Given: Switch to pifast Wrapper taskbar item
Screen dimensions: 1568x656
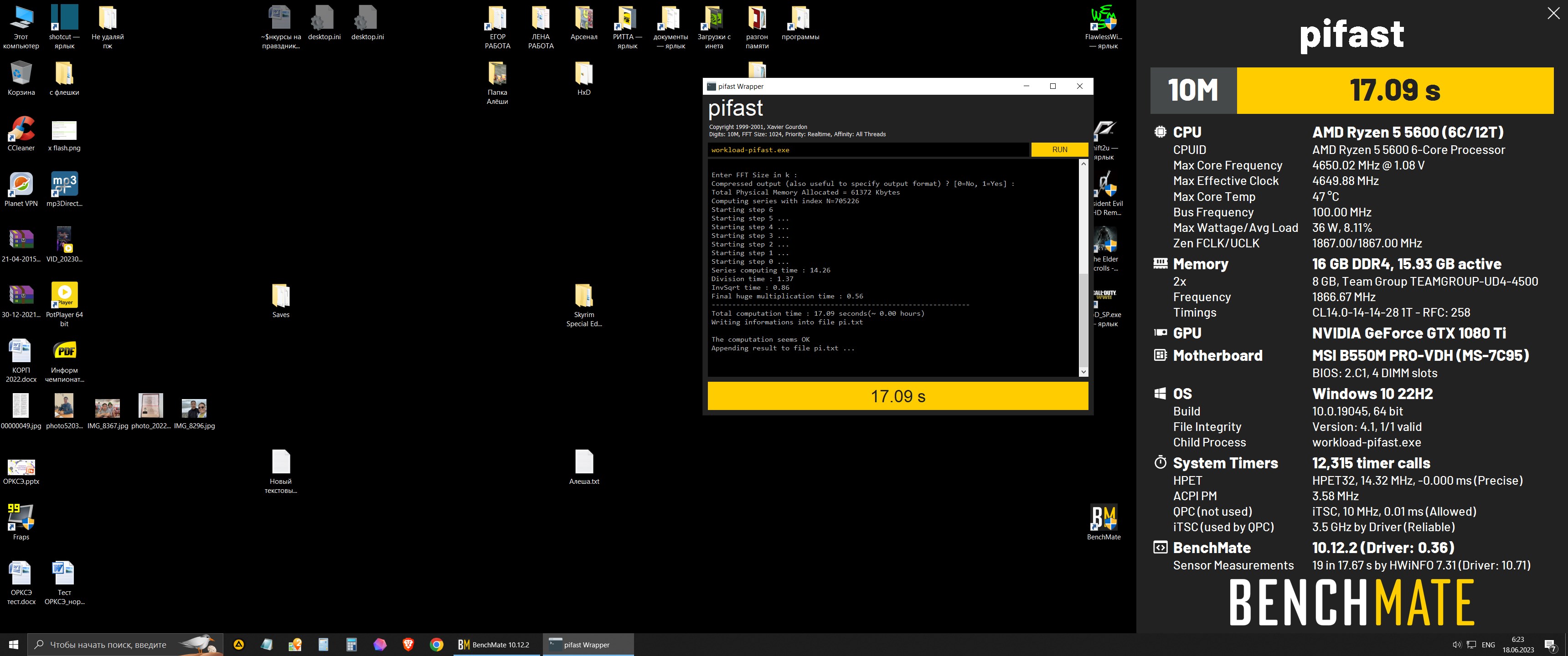Looking at the screenshot, I should pos(588,645).
